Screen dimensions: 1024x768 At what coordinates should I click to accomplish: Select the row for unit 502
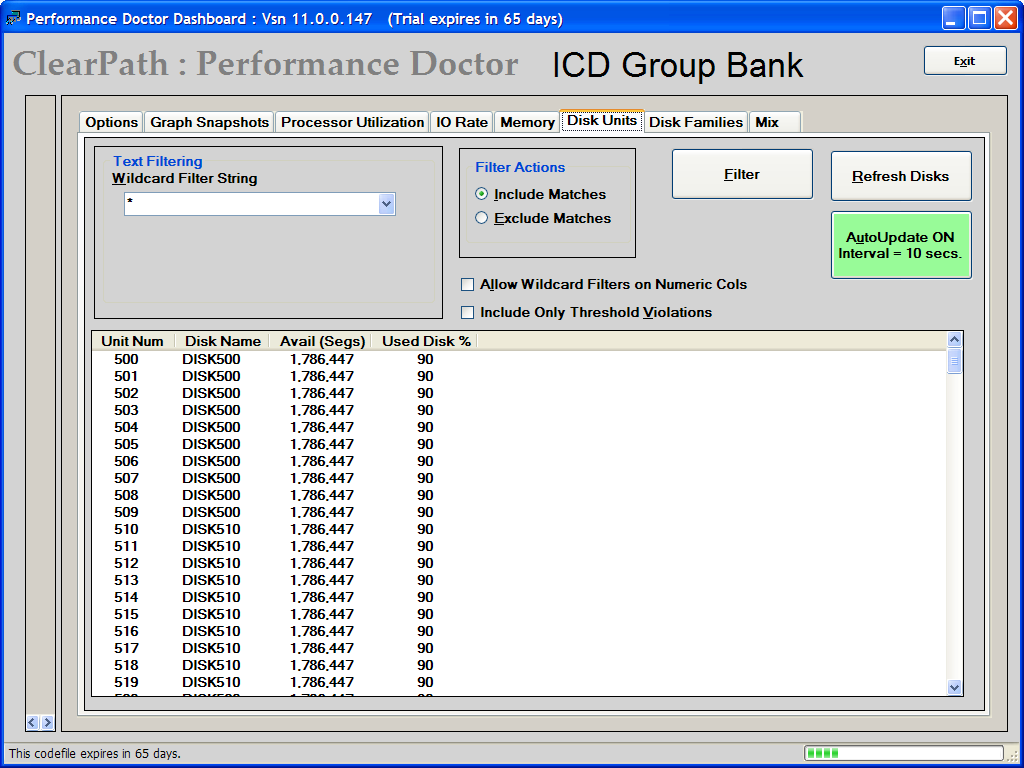coord(519,393)
